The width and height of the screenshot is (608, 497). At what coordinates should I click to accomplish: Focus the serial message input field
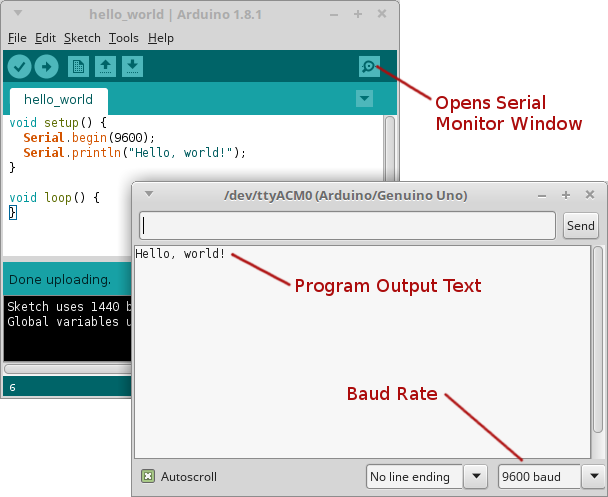click(347, 226)
